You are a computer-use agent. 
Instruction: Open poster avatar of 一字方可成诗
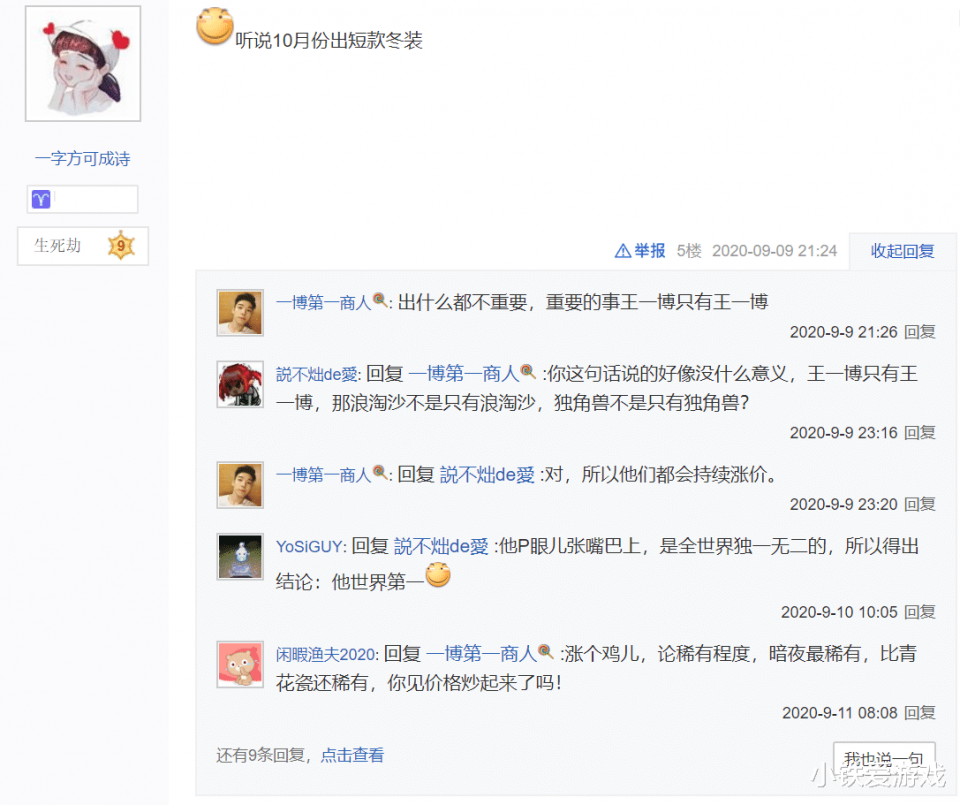(x=83, y=64)
